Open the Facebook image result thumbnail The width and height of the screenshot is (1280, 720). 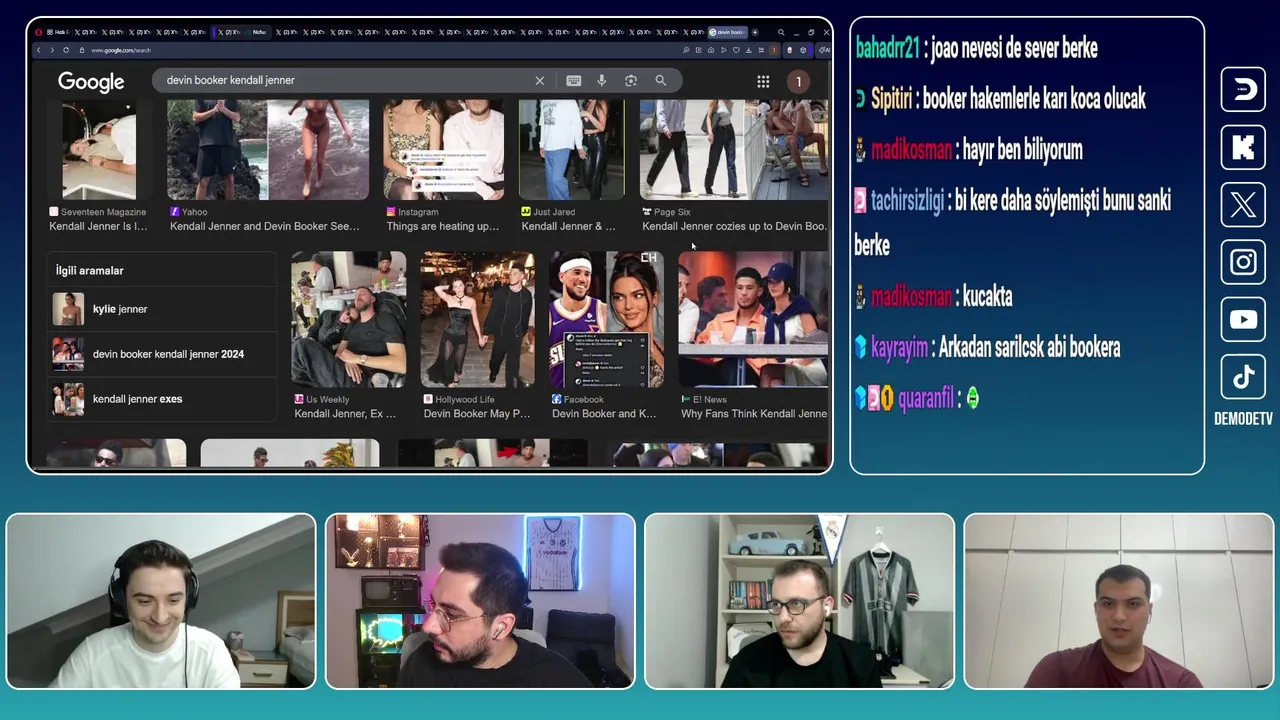point(606,319)
